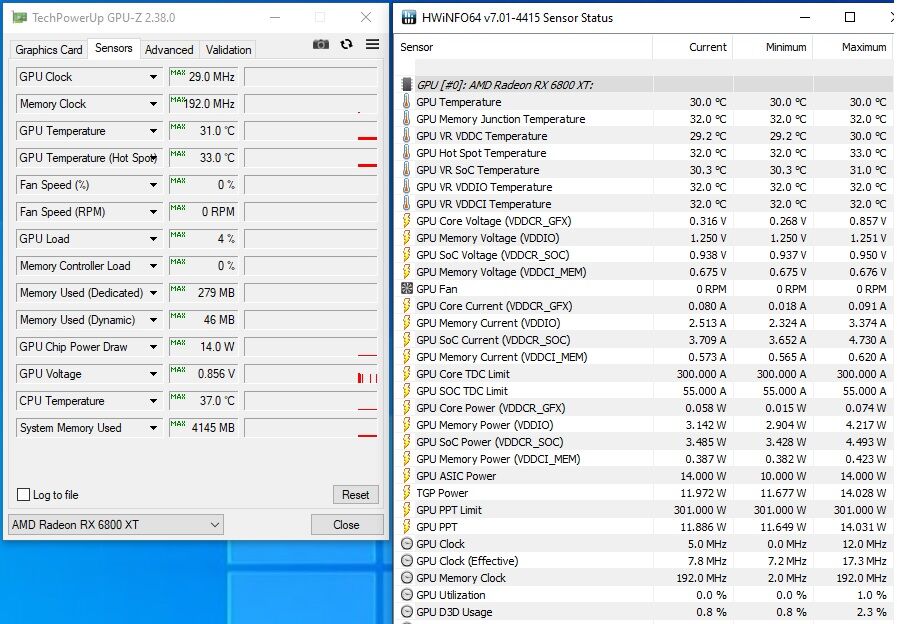Viewport: 897px width, 624px height.
Task: Select the GPU VR VDDCI Temperature row
Action: click(644, 204)
